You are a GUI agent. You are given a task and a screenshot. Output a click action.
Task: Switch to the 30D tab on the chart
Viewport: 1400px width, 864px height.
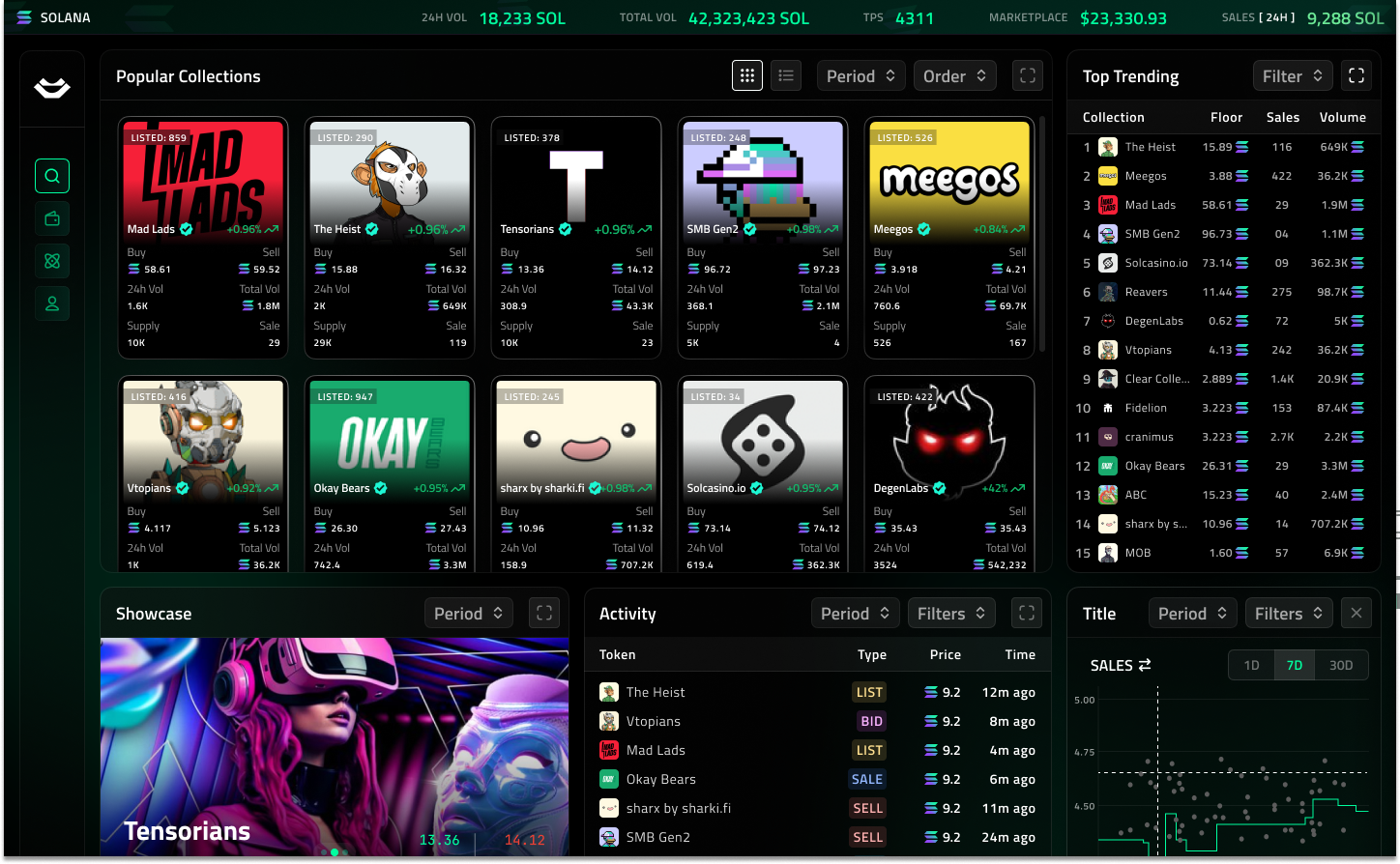pyautogui.click(x=1341, y=665)
